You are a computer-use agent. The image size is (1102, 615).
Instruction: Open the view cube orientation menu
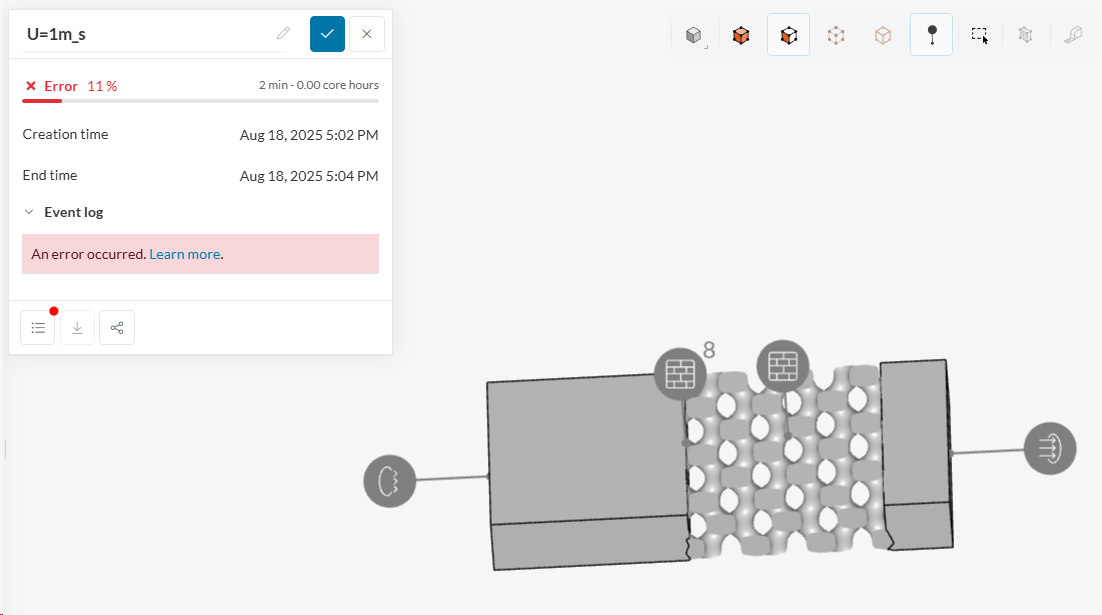(693, 35)
